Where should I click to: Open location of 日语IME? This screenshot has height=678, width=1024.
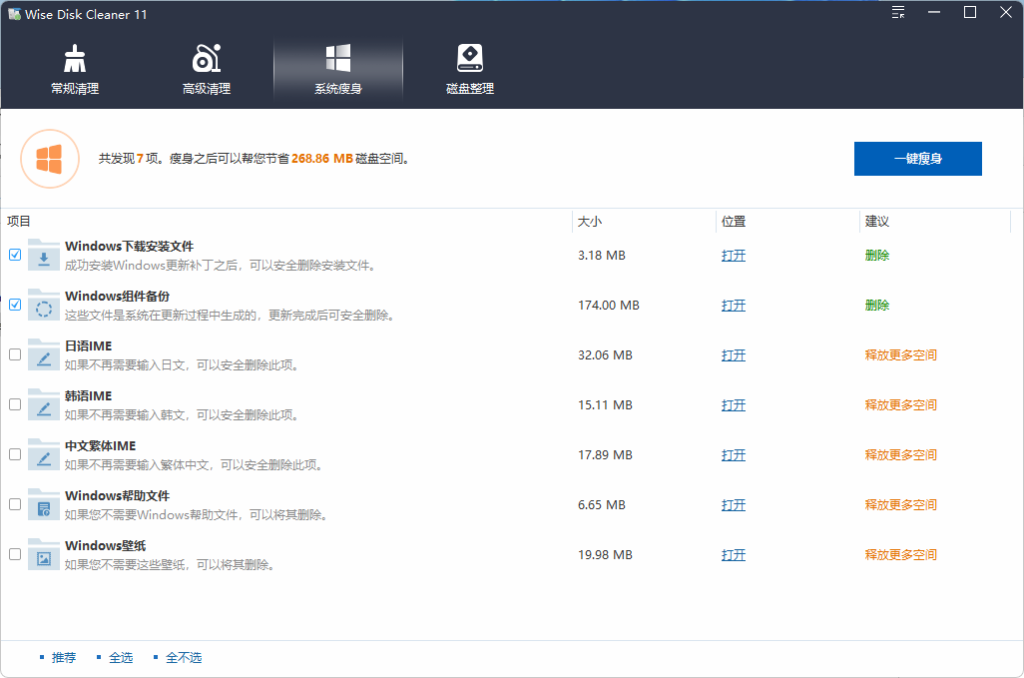click(733, 355)
